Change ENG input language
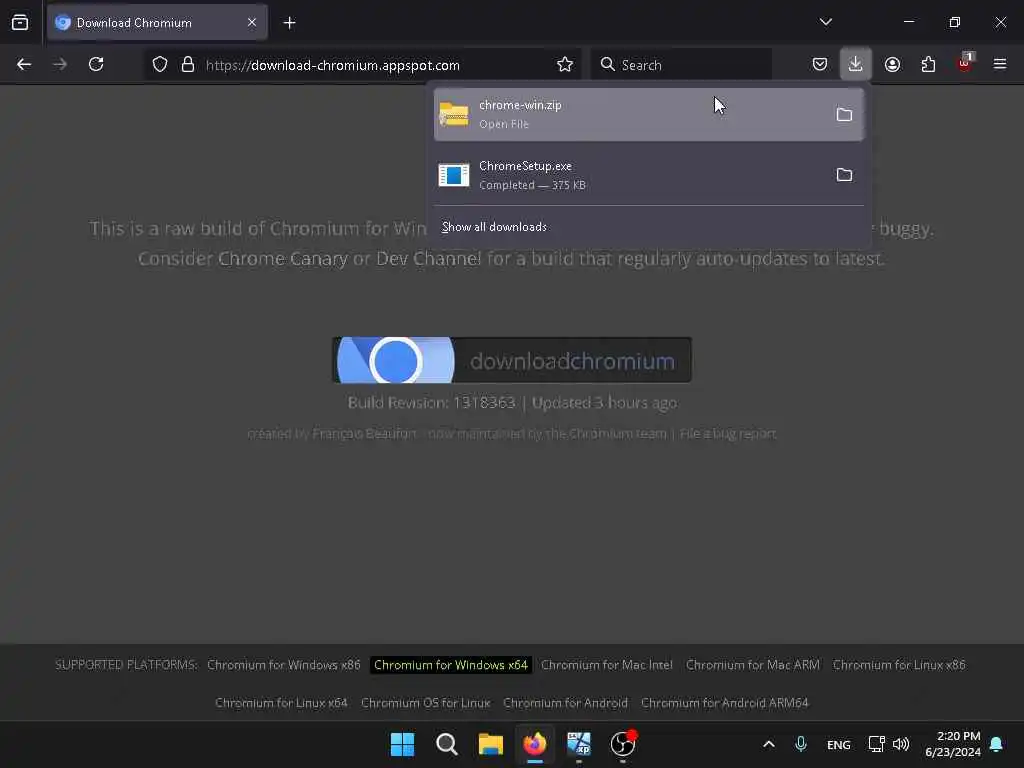 tap(839, 744)
